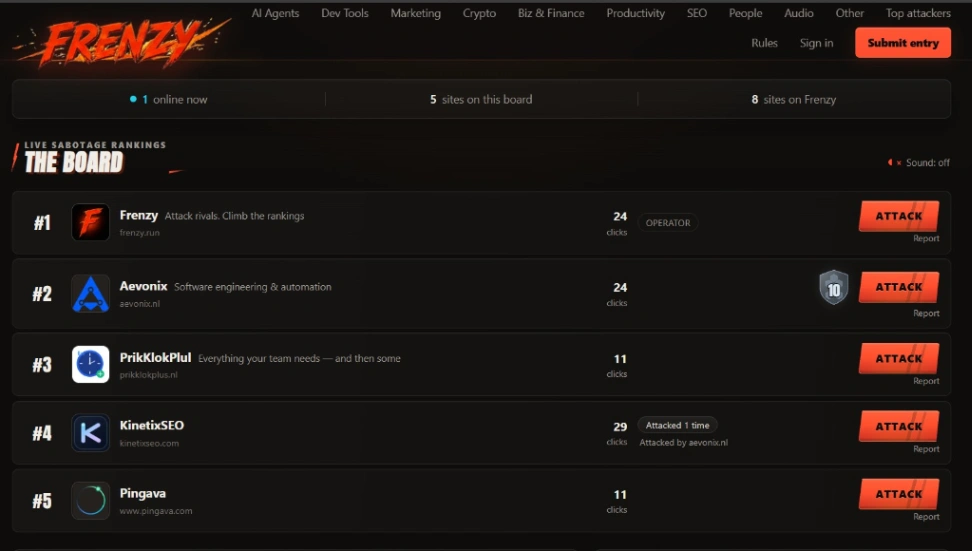Click Sign in link
Screen dimensions: 972x551
click(x=816, y=43)
